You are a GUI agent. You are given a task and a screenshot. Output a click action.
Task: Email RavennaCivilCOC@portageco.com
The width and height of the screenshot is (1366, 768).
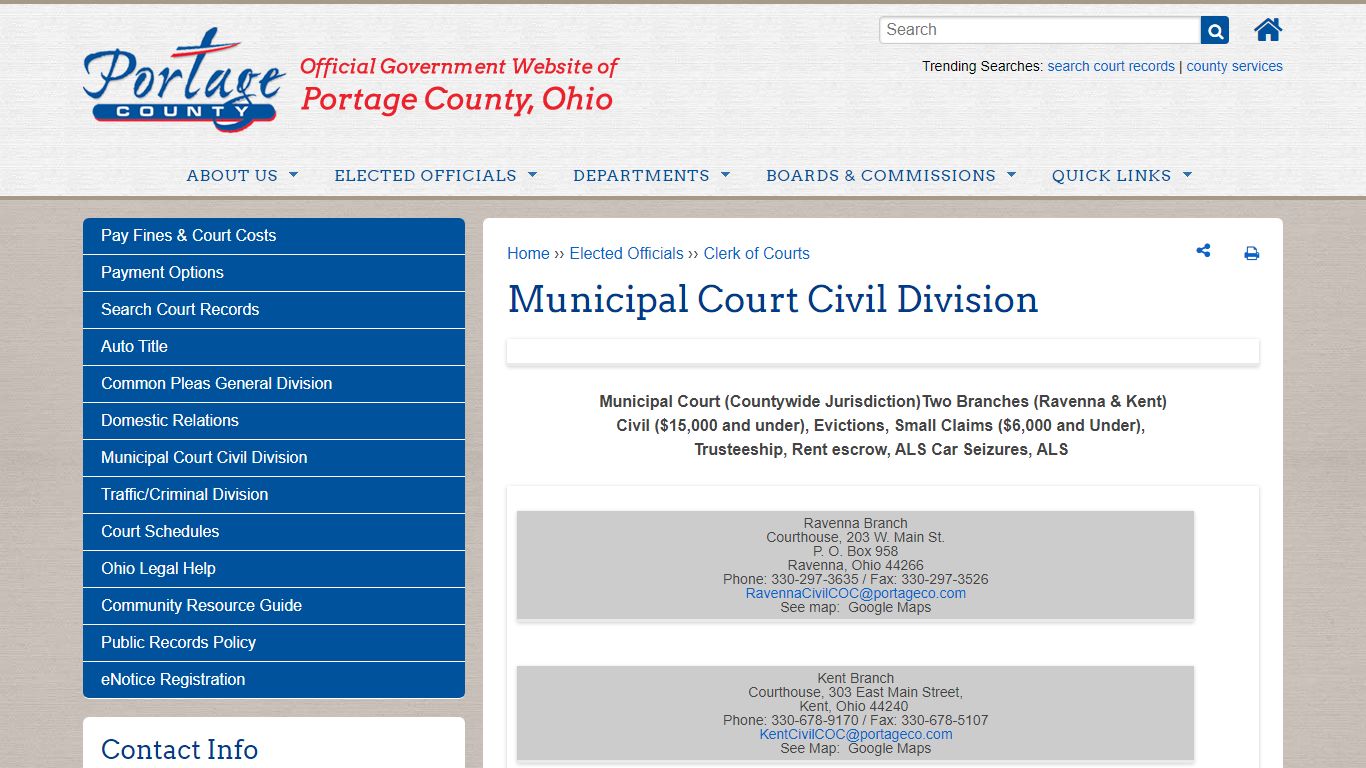(x=856, y=593)
